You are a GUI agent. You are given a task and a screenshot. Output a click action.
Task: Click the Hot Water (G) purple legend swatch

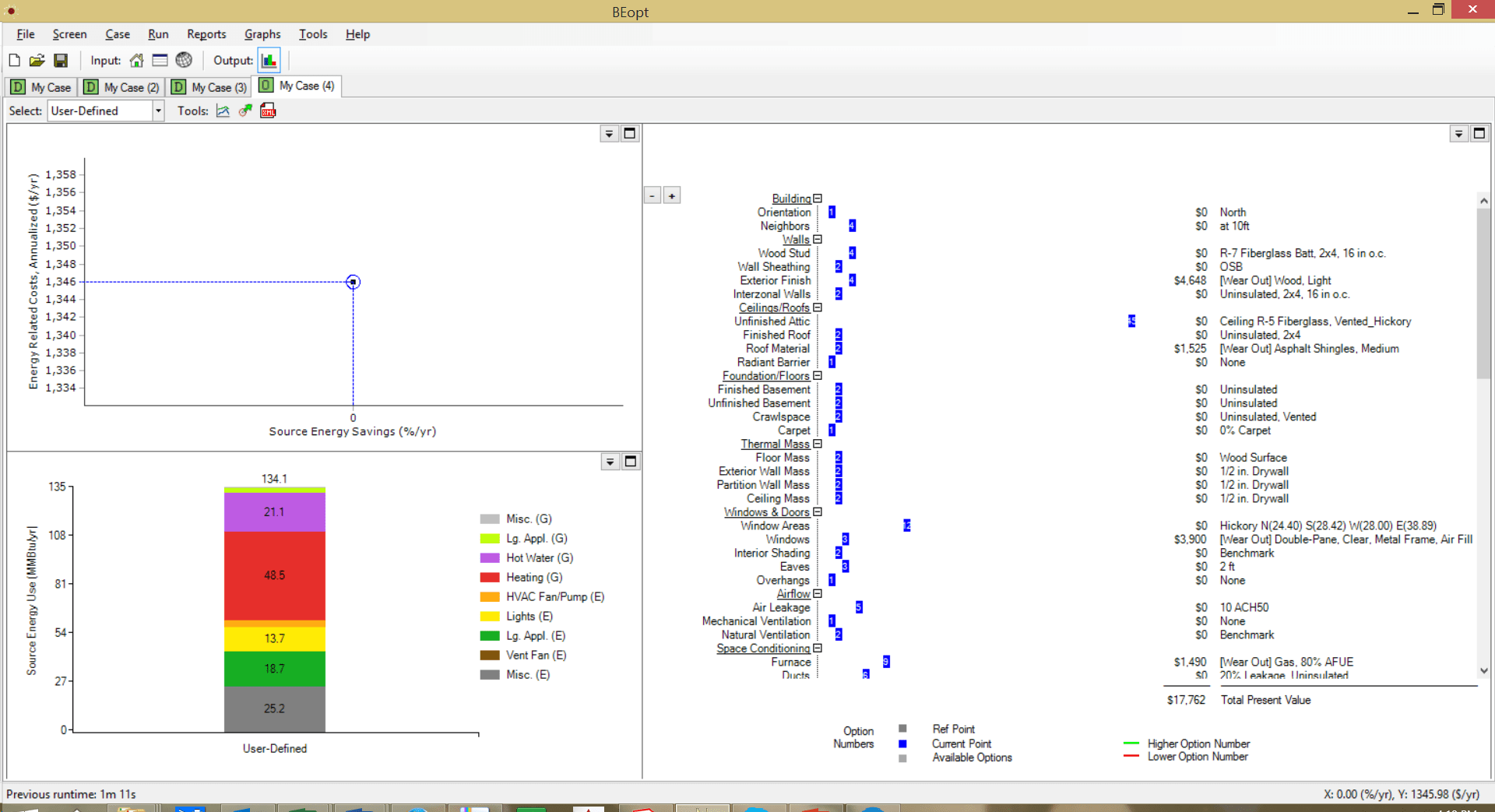click(x=490, y=558)
